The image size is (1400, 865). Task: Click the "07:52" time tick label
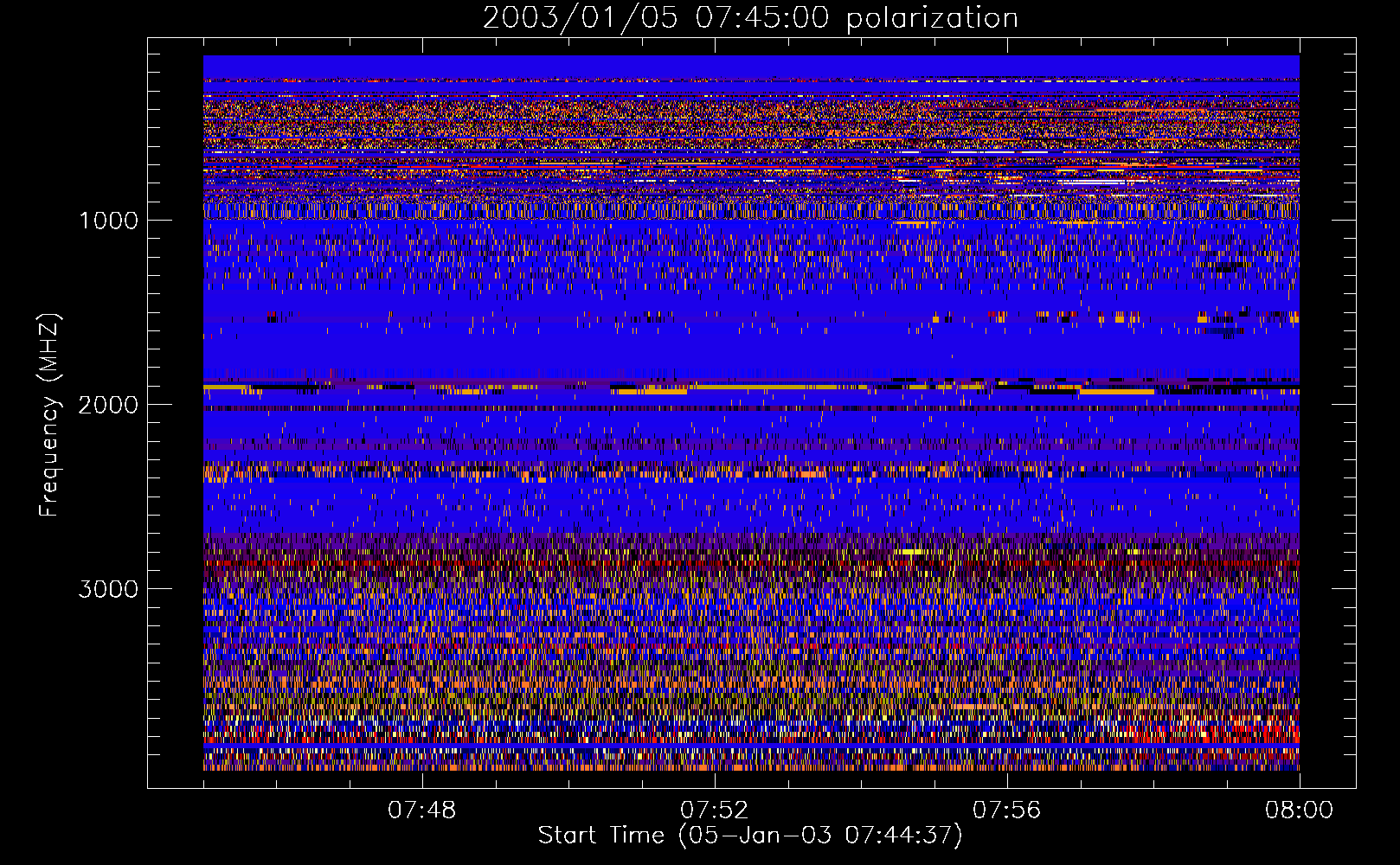click(714, 811)
